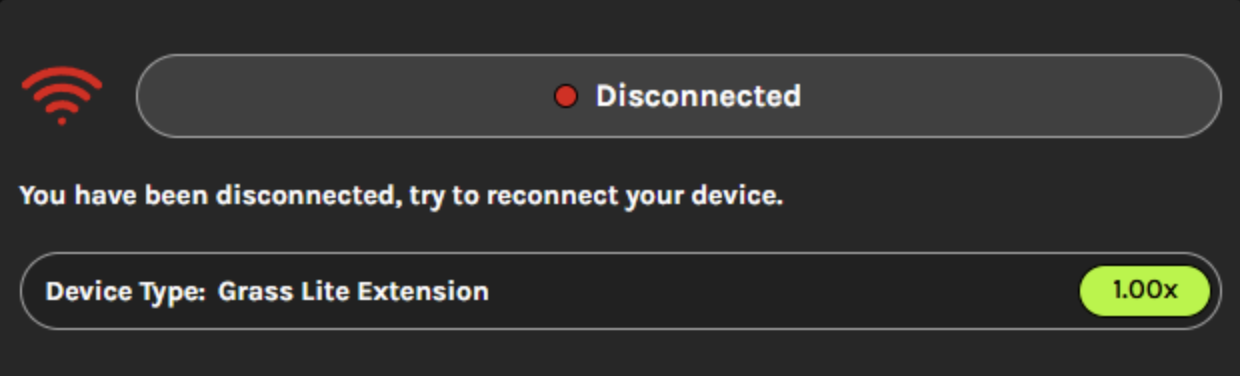Viewport: 1240px width, 376px height.
Task: Open the Device Type info row
Action: 620,291
